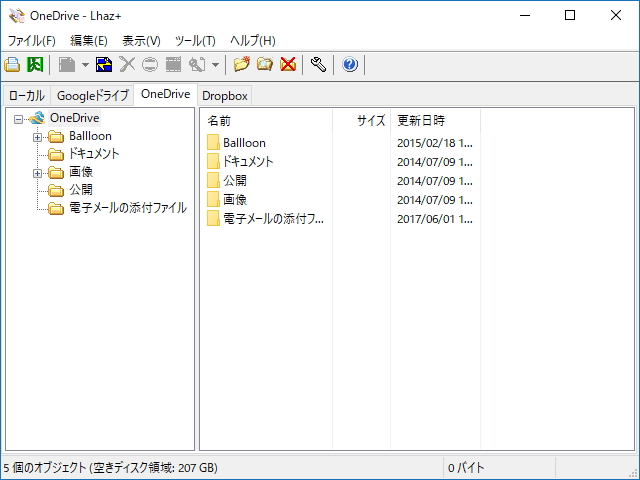Click ドキュメント folder icon in tree
The height and width of the screenshot is (480, 640).
coord(56,155)
